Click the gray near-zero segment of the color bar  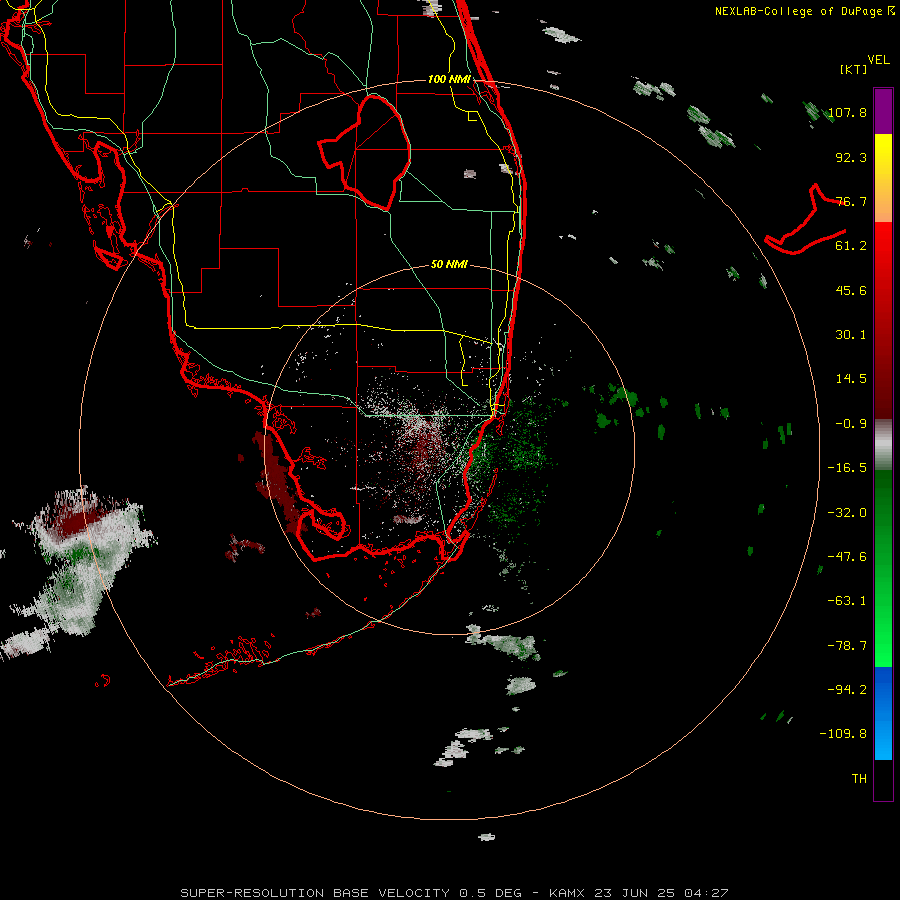tap(883, 445)
